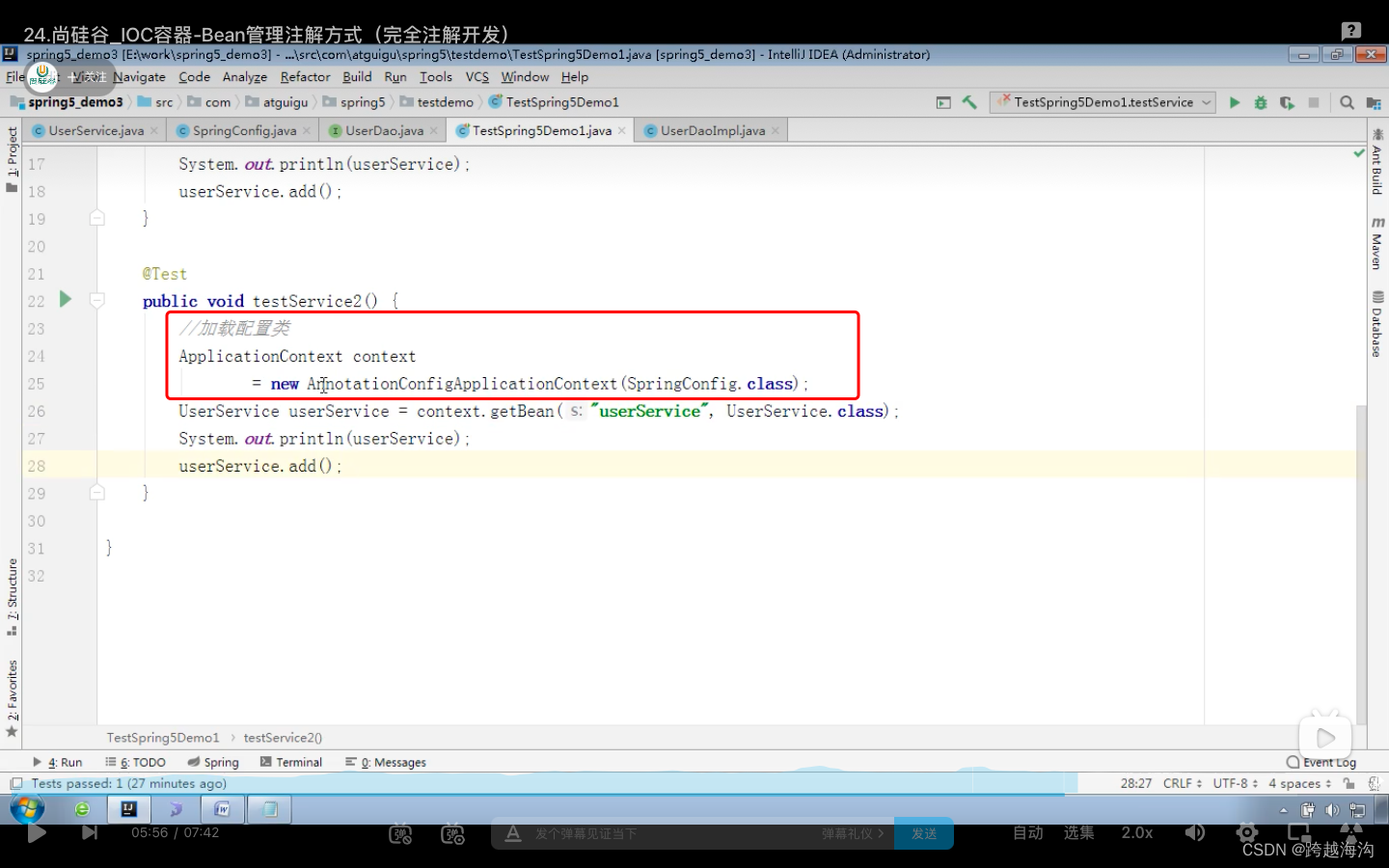Select spring5_demo3 in navigation breadcrumb
Viewport: 1389px width, 868px height.
[x=68, y=102]
